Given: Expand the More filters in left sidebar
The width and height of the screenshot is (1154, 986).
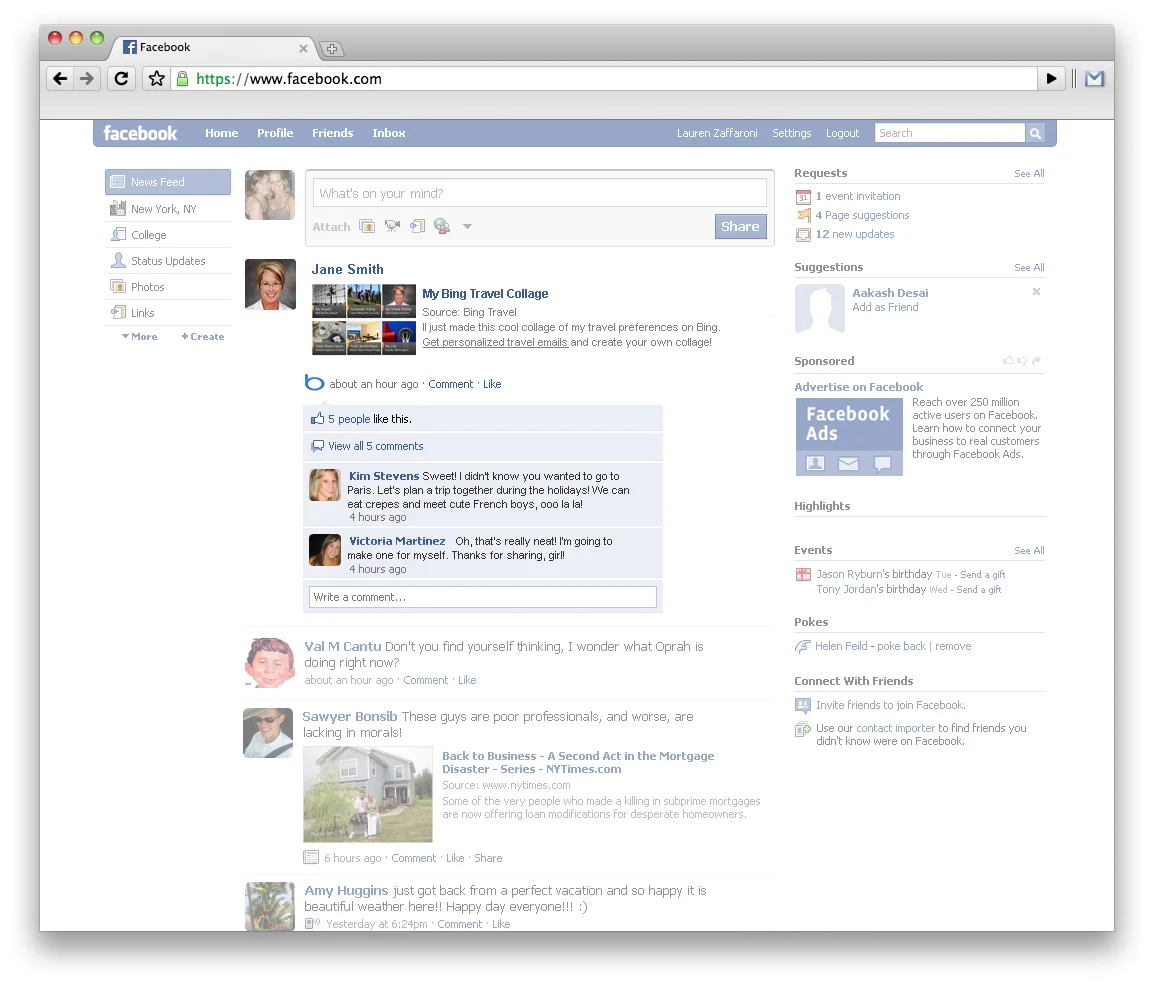Looking at the screenshot, I should point(140,336).
